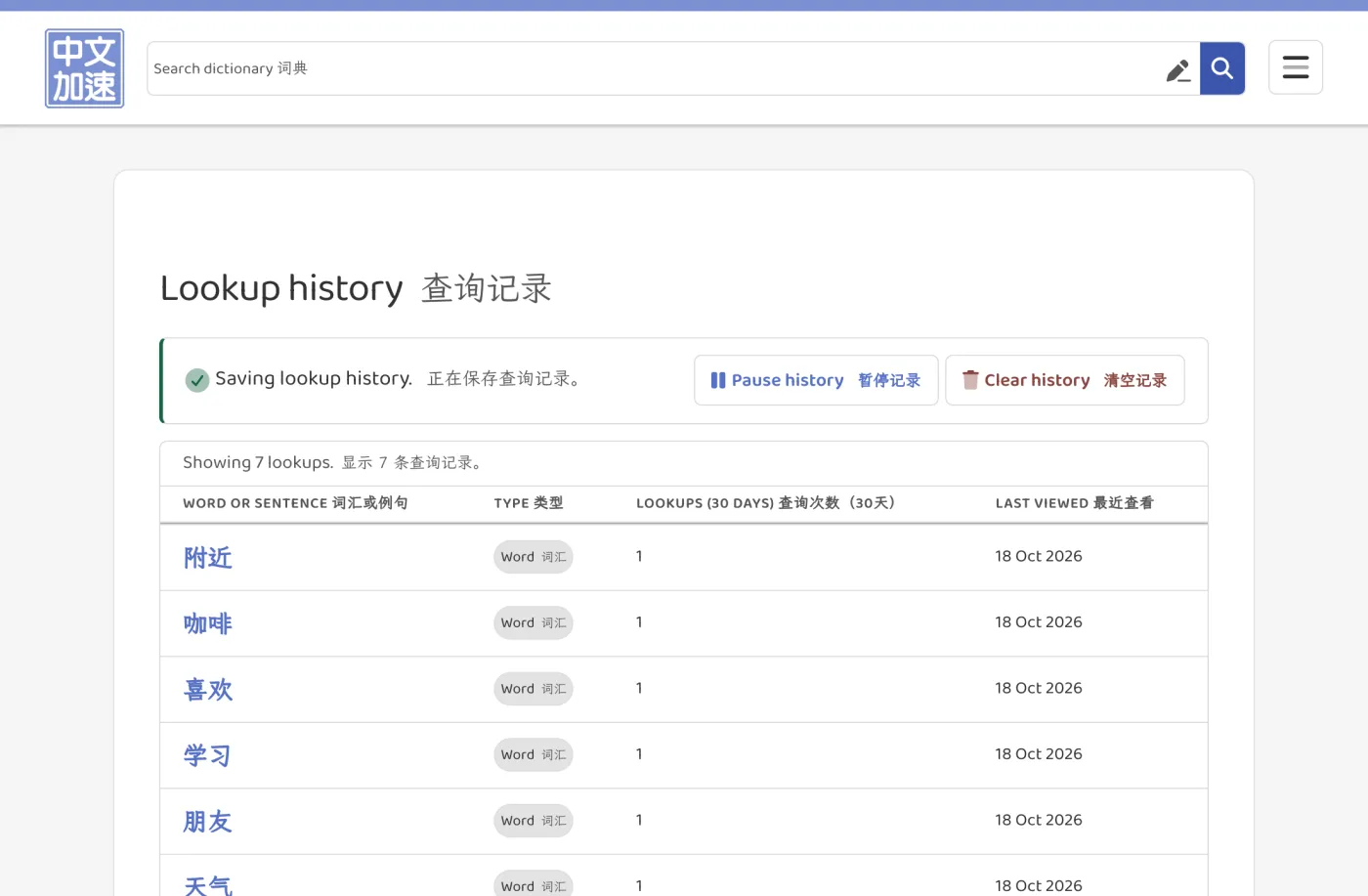Open the Chinese site logo home link
The width and height of the screenshot is (1368, 896).
click(84, 68)
